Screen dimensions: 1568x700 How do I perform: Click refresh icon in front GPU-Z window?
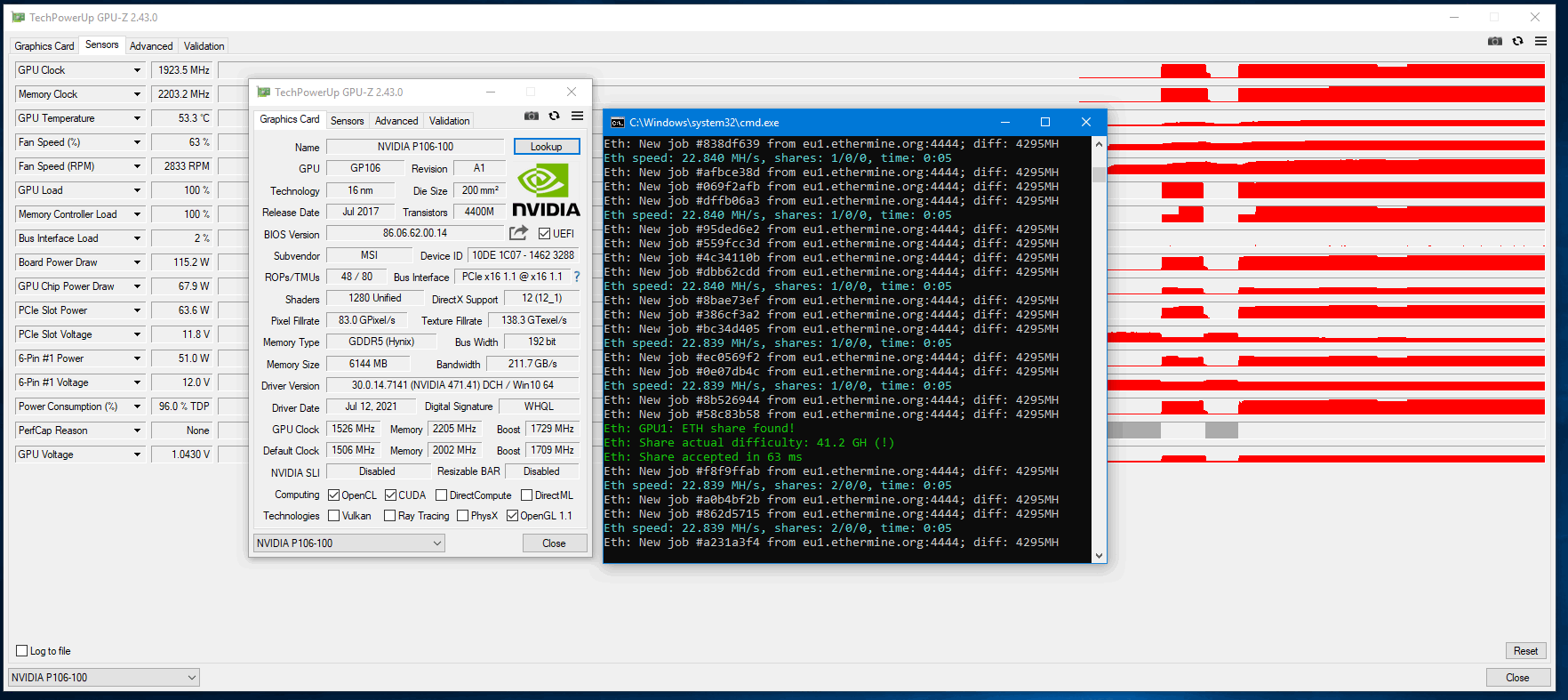point(554,116)
